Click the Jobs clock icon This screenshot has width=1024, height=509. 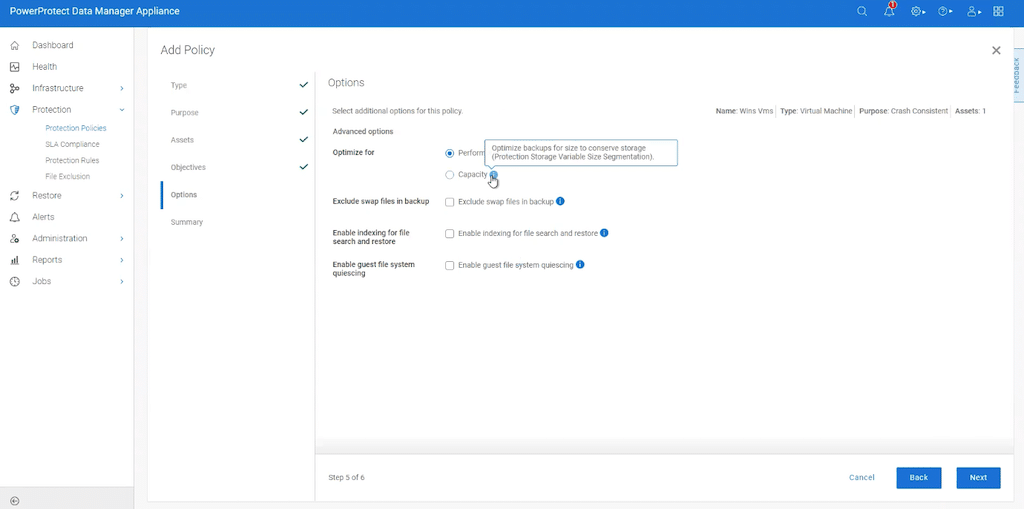tap(15, 282)
